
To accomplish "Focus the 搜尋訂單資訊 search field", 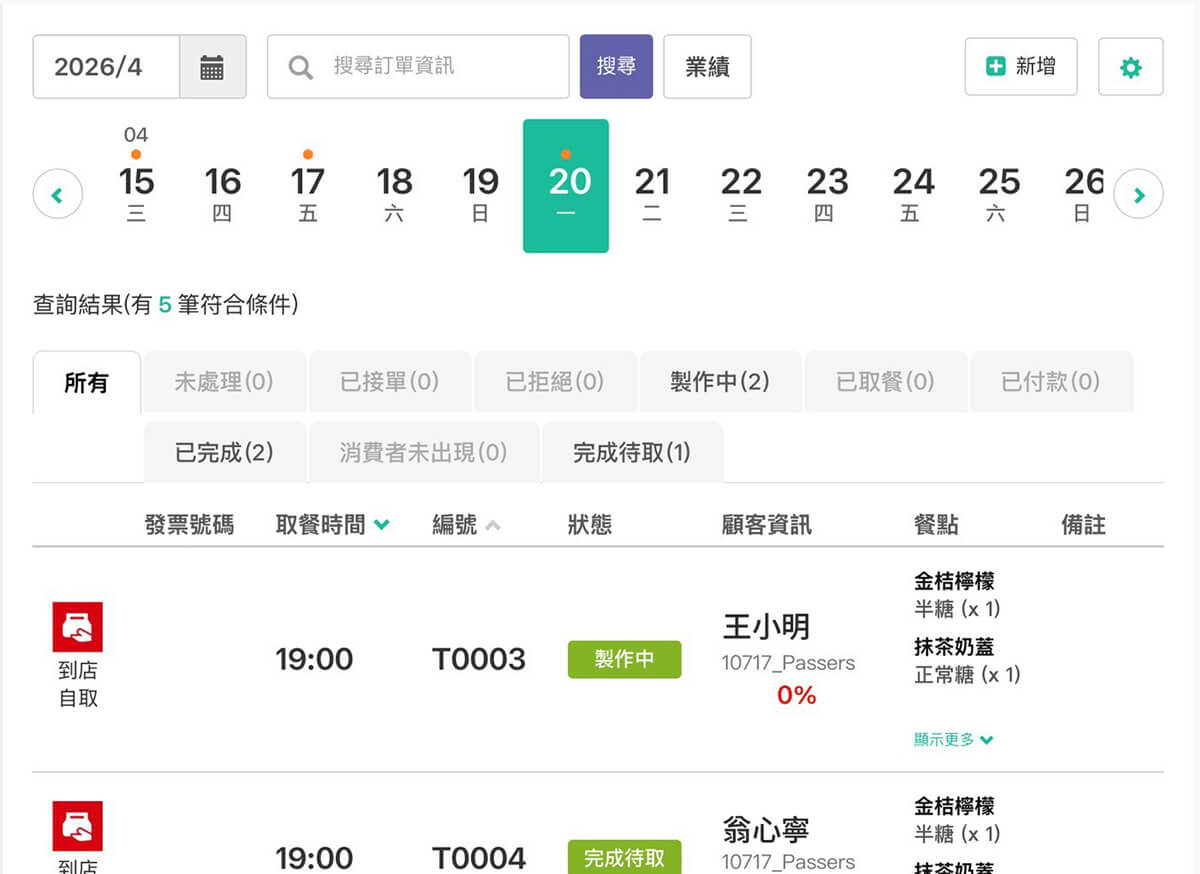I will 440,67.
